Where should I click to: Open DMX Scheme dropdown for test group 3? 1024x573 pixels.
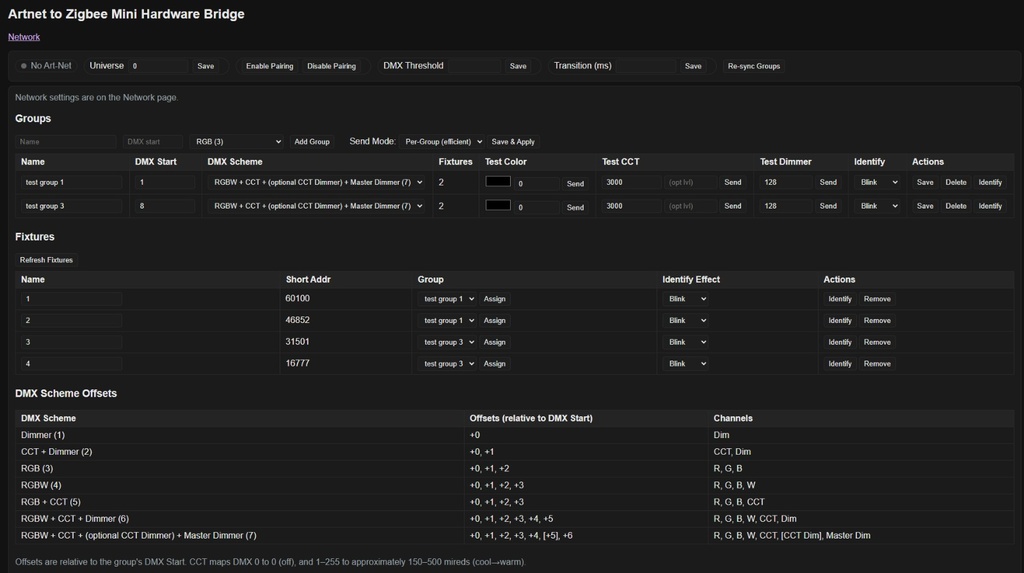coord(317,206)
